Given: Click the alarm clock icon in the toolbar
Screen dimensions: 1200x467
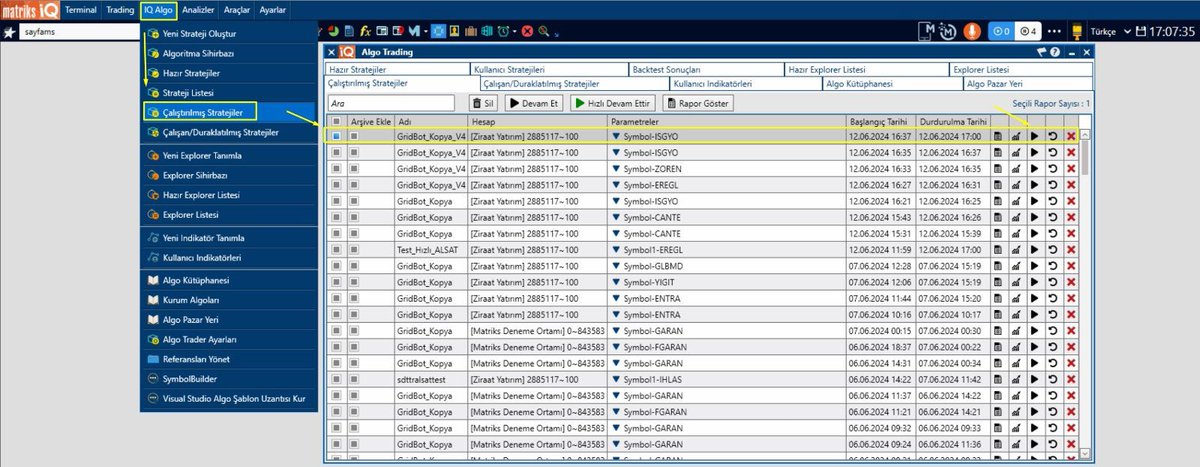Looking at the screenshot, I should [x=503, y=32].
